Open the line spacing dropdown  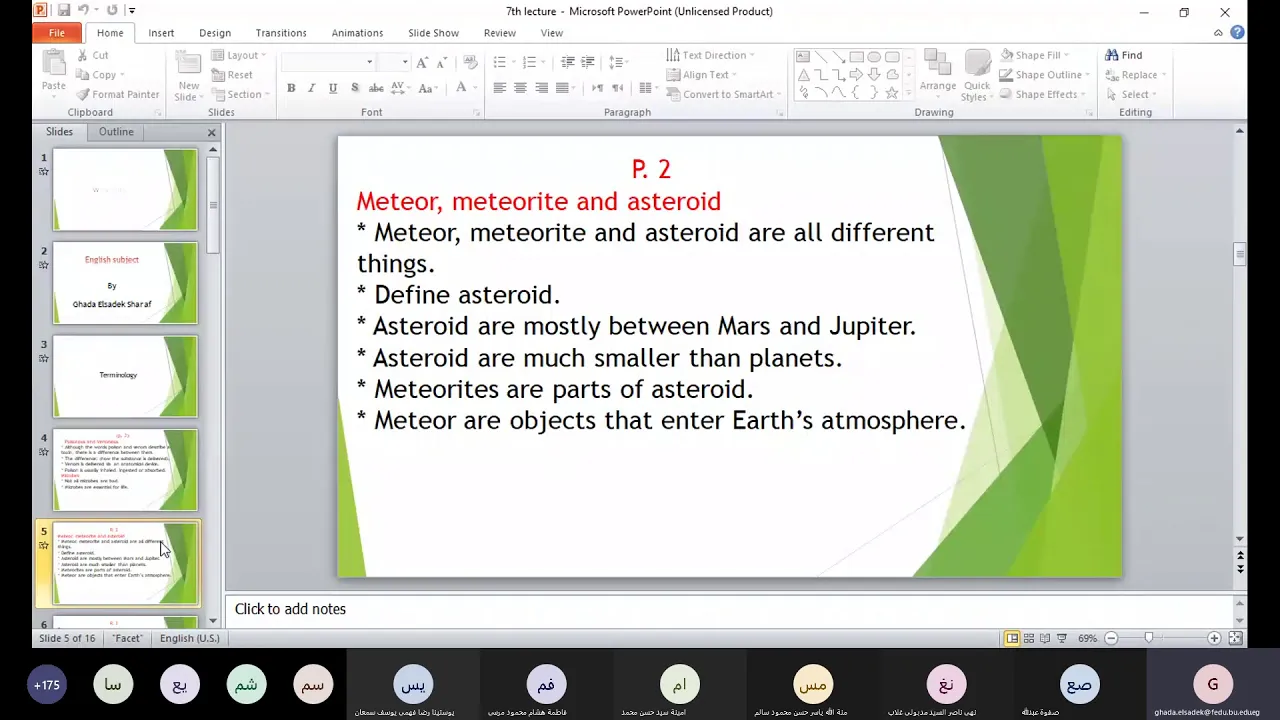pyautogui.click(x=617, y=62)
